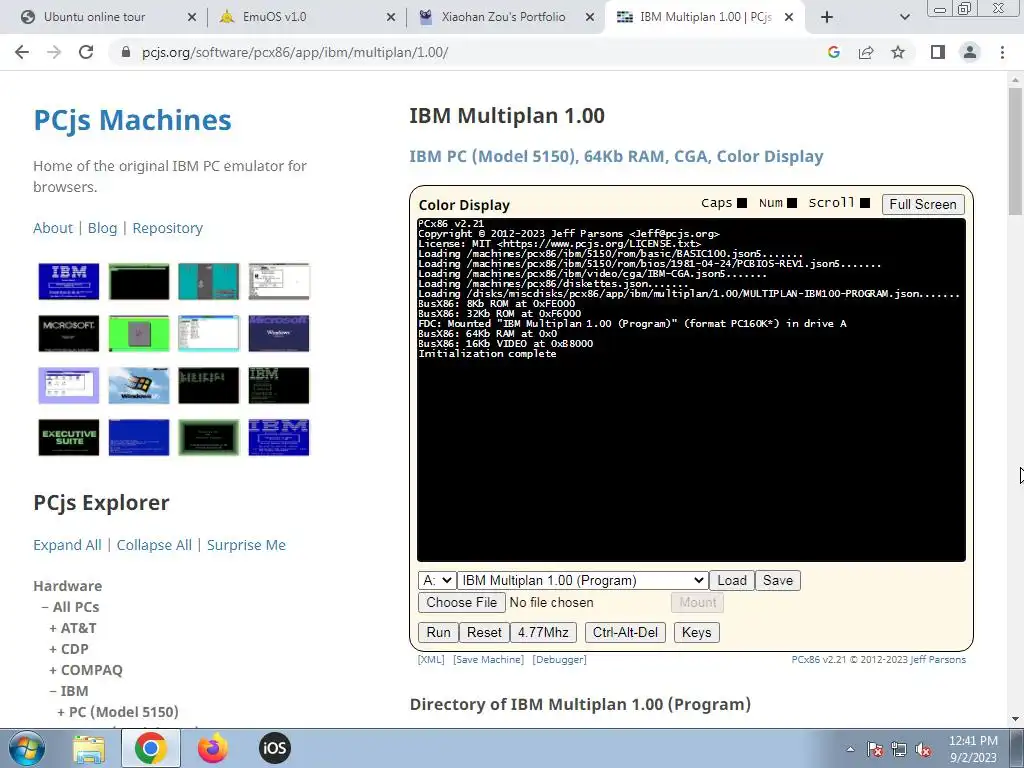
Task: Close the EmuOS v1.0 tab
Action: [391, 17]
